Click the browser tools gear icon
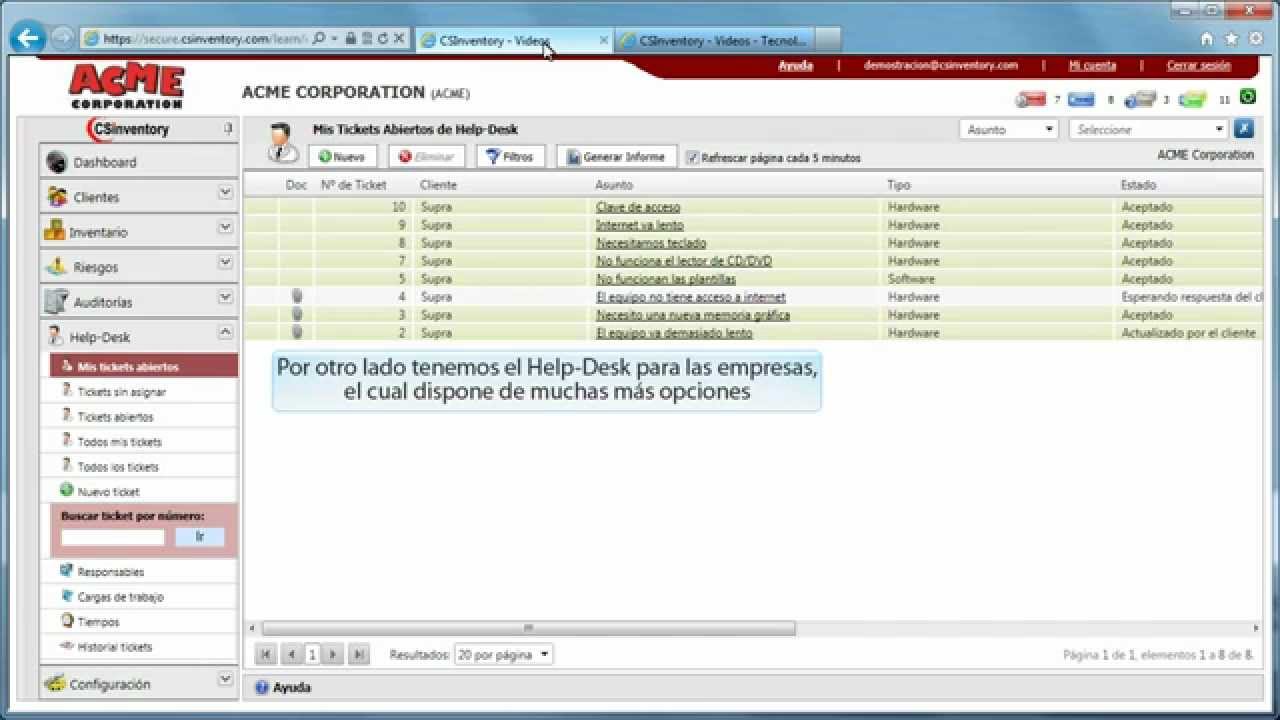The width and height of the screenshot is (1280, 720). coord(1254,39)
